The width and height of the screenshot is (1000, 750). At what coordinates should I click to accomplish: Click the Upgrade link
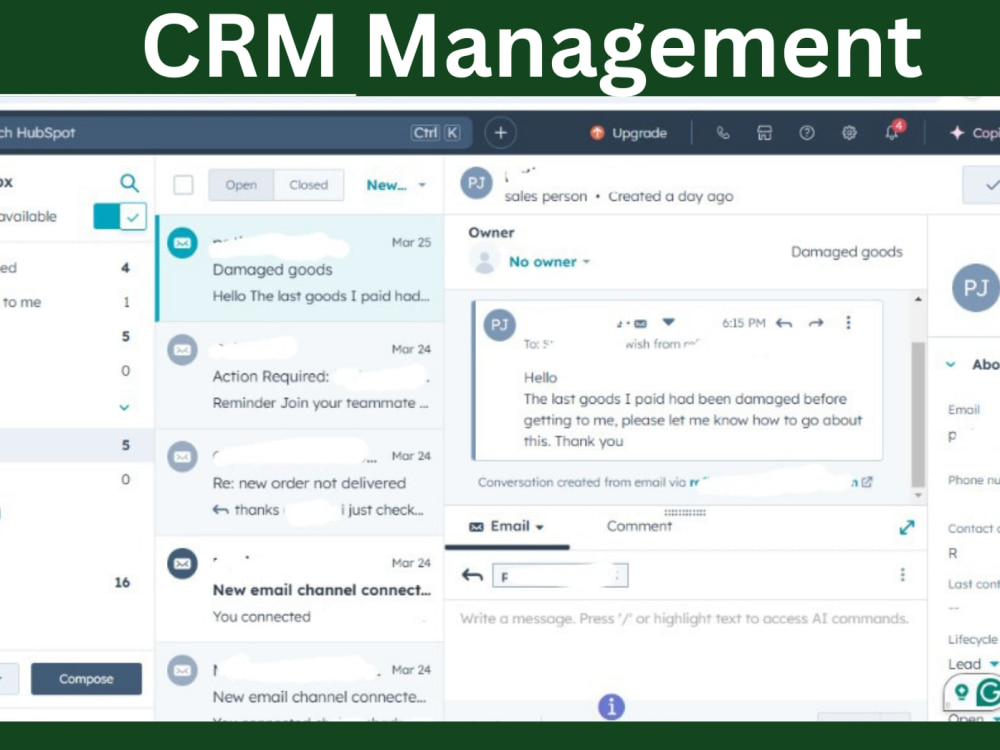(629, 133)
